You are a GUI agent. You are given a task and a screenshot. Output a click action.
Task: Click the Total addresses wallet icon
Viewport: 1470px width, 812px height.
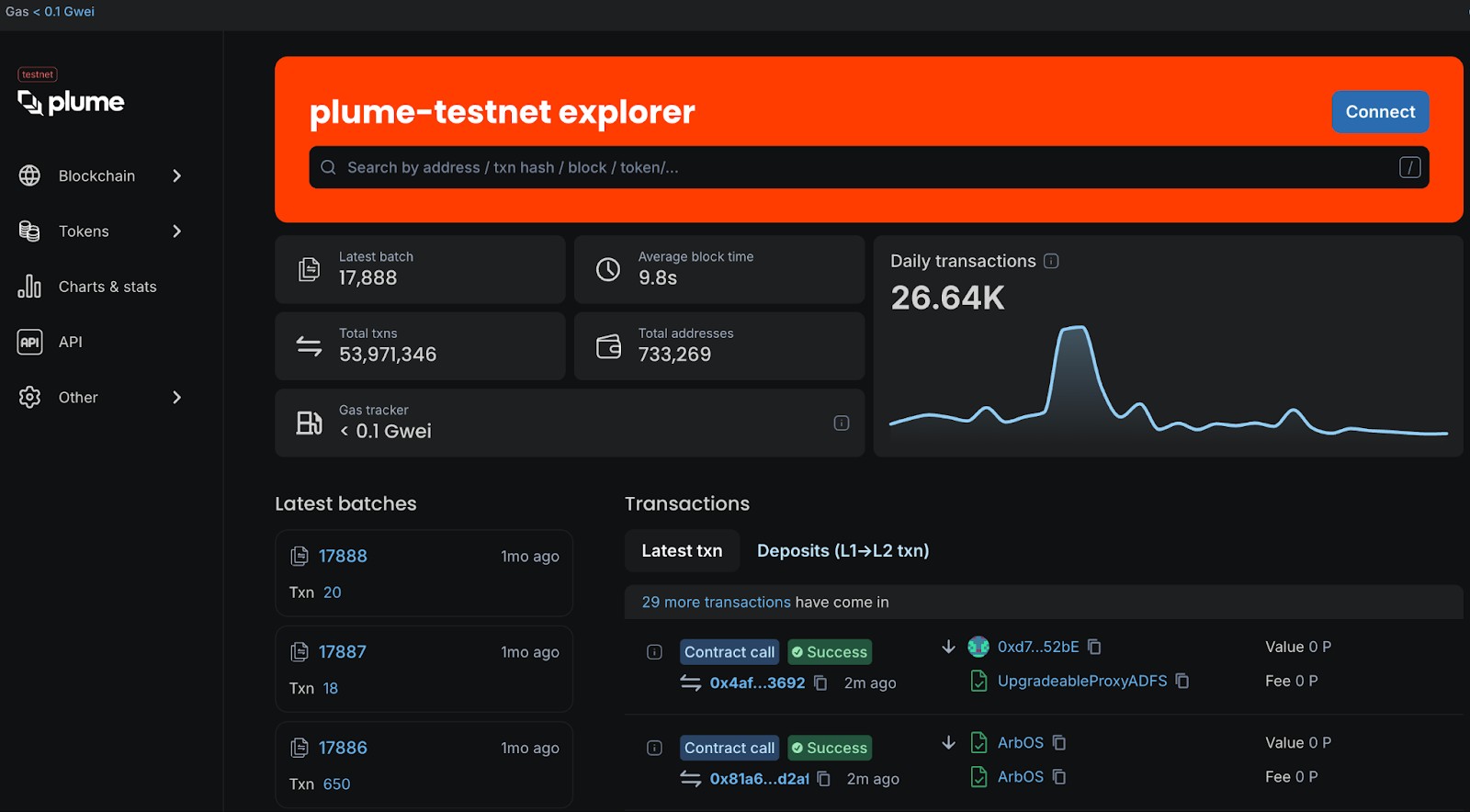[x=608, y=346]
